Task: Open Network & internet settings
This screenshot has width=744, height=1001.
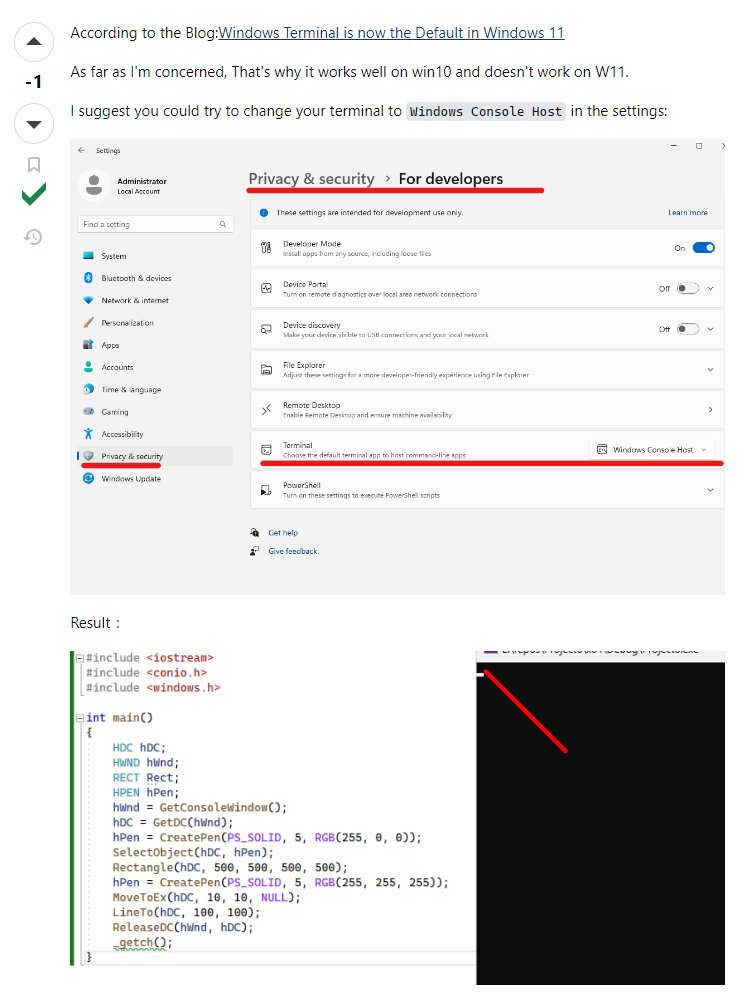Action: click(x=135, y=301)
